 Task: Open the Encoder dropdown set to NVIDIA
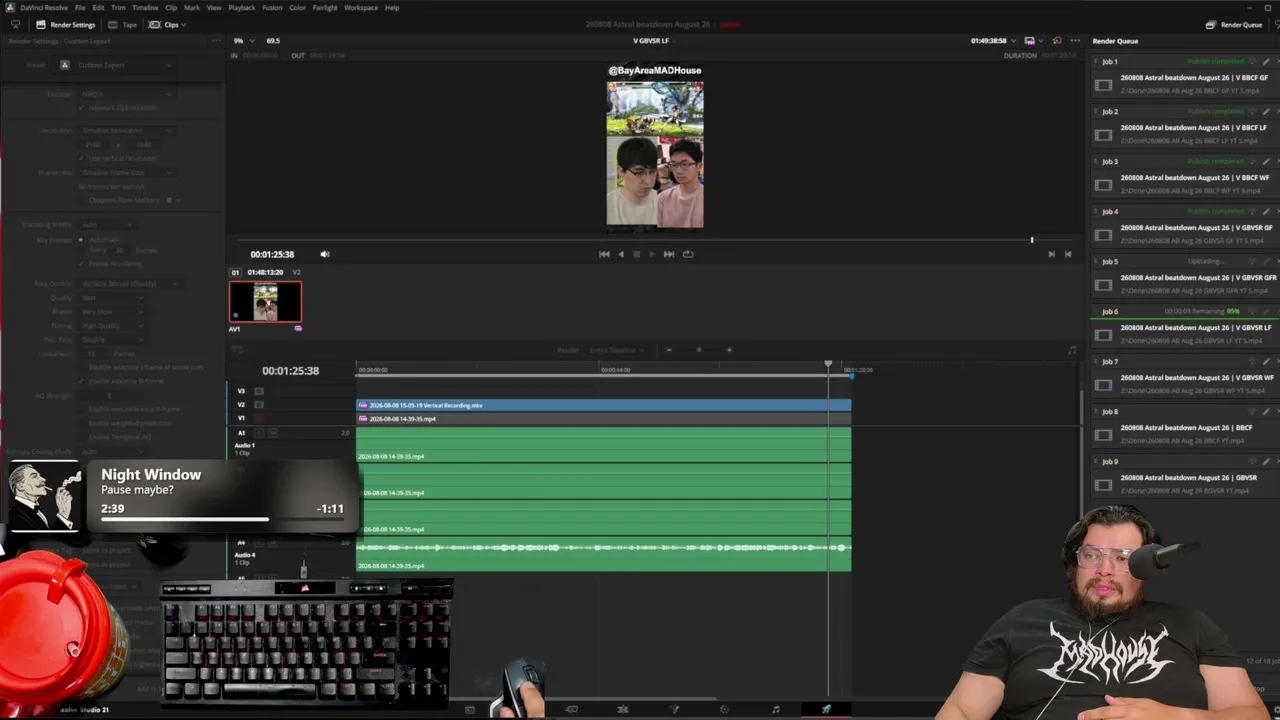[x=127, y=94]
